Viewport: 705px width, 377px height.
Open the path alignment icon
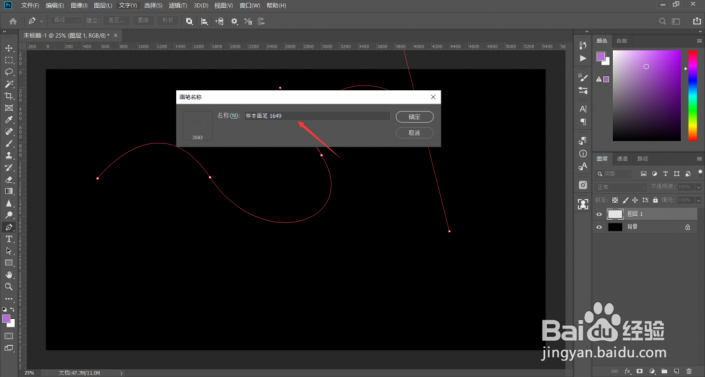(204, 21)
